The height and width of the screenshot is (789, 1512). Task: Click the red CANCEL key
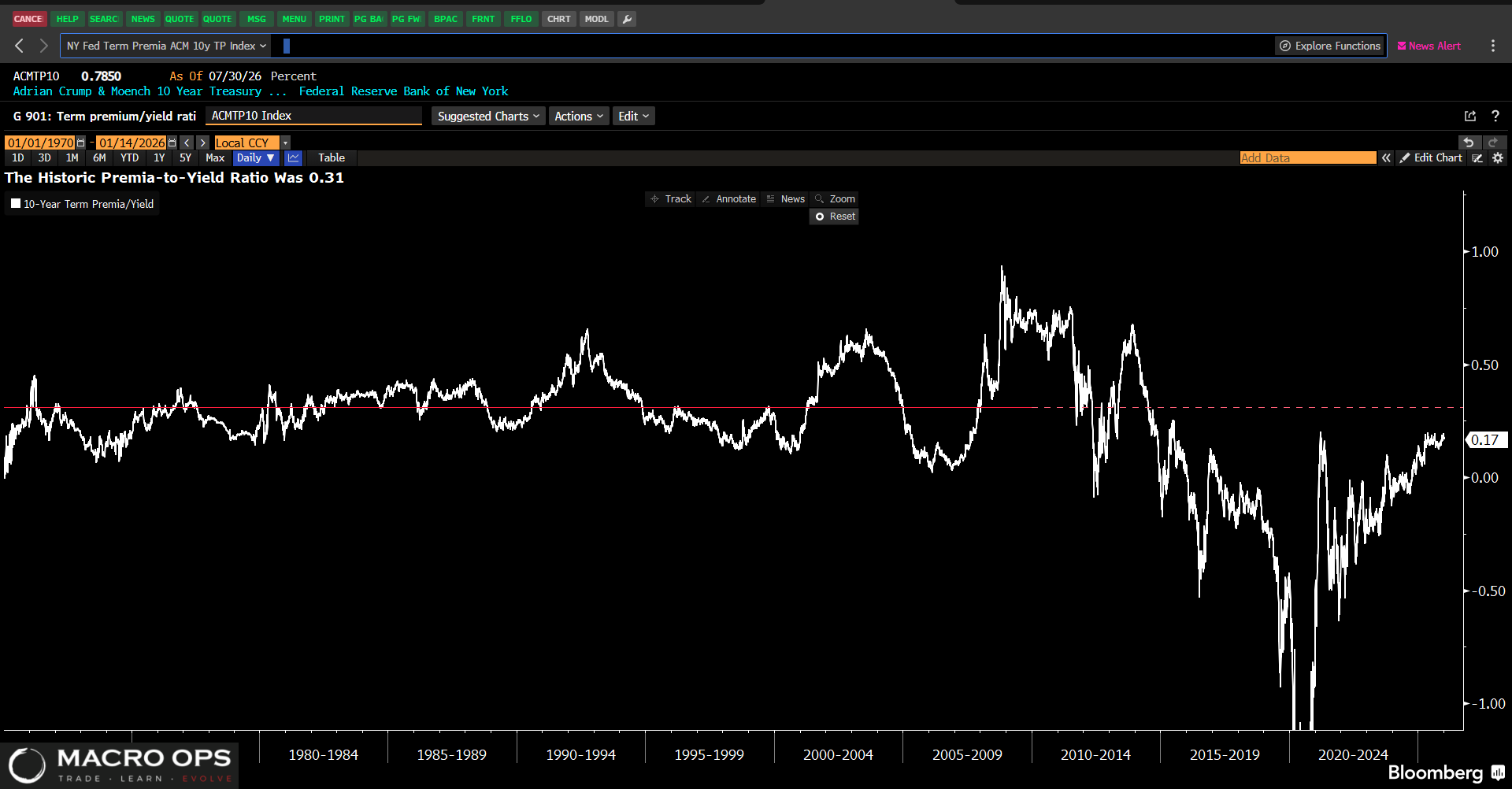(28, 19)
